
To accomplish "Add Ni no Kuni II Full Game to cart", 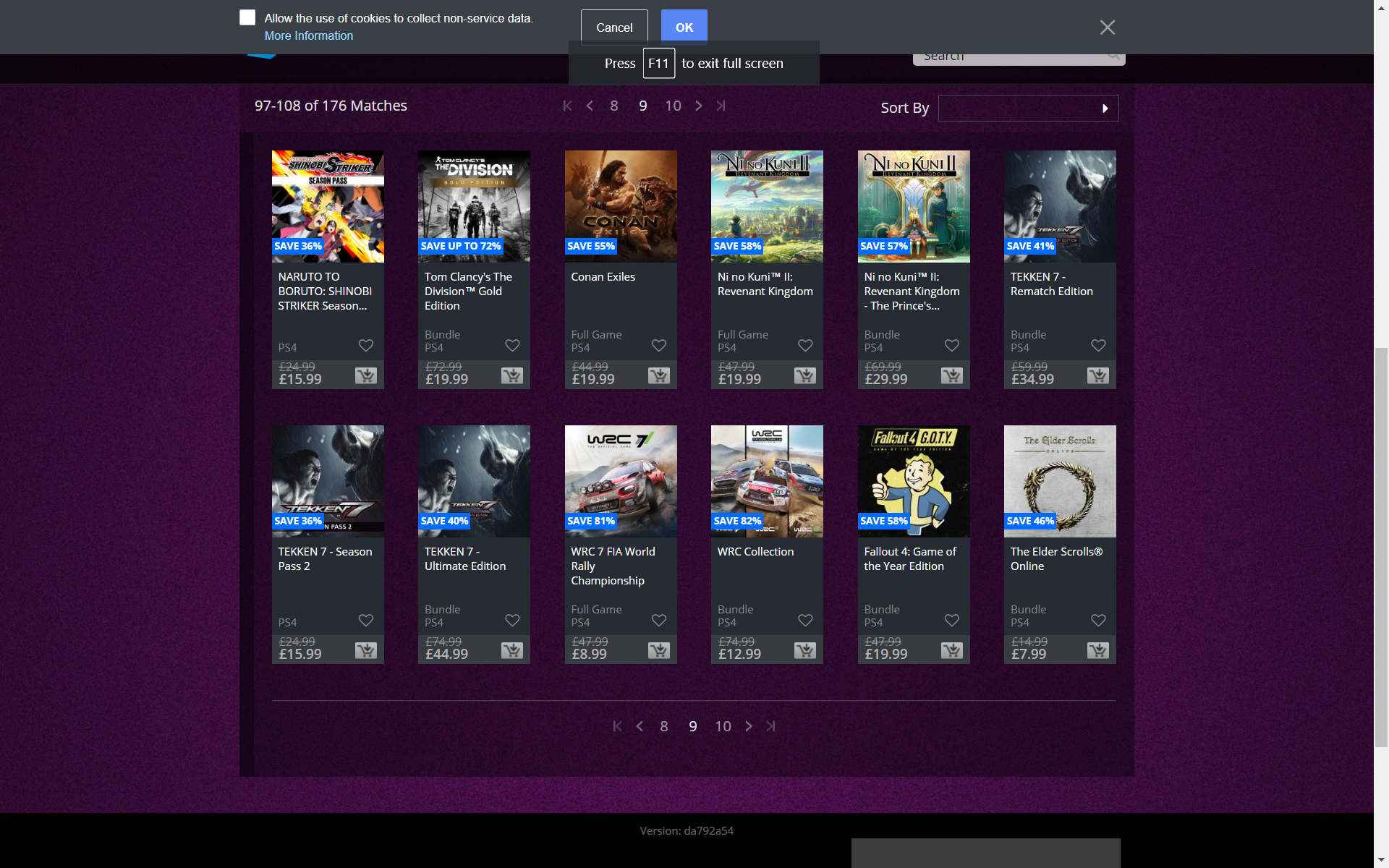I will tap(804, 375).
